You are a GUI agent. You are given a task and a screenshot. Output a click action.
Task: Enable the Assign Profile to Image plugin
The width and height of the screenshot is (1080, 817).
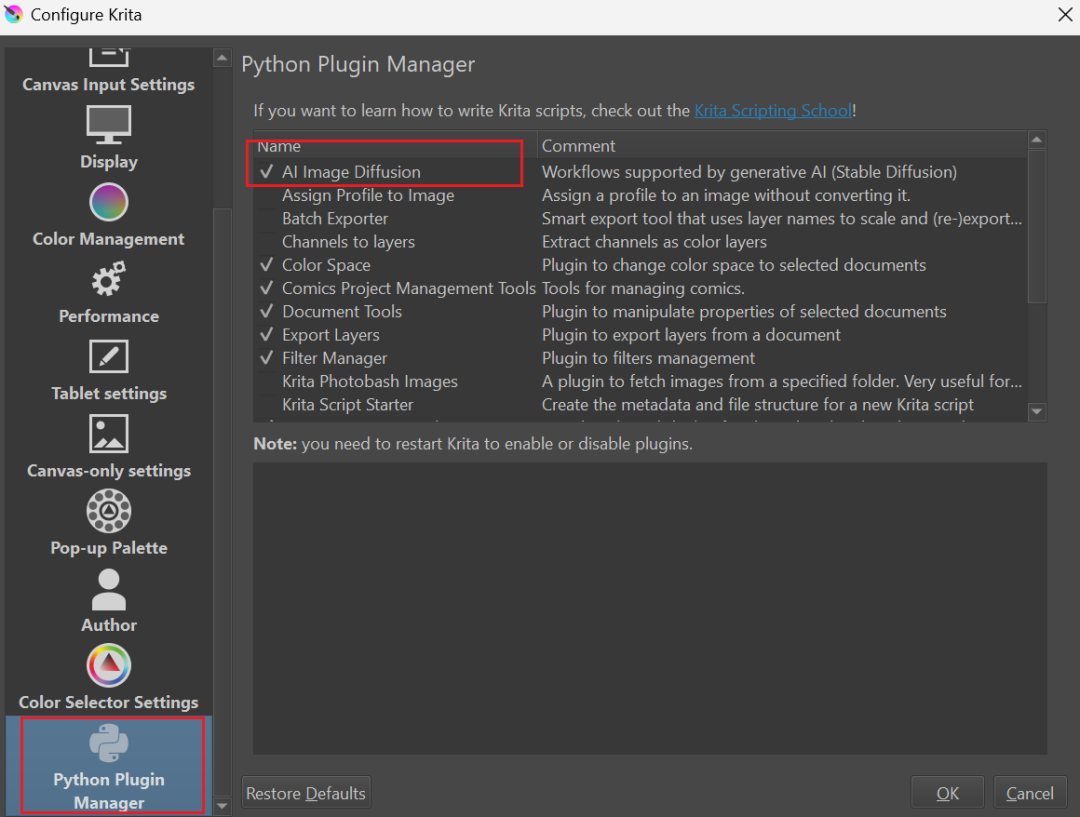(267, 195)
